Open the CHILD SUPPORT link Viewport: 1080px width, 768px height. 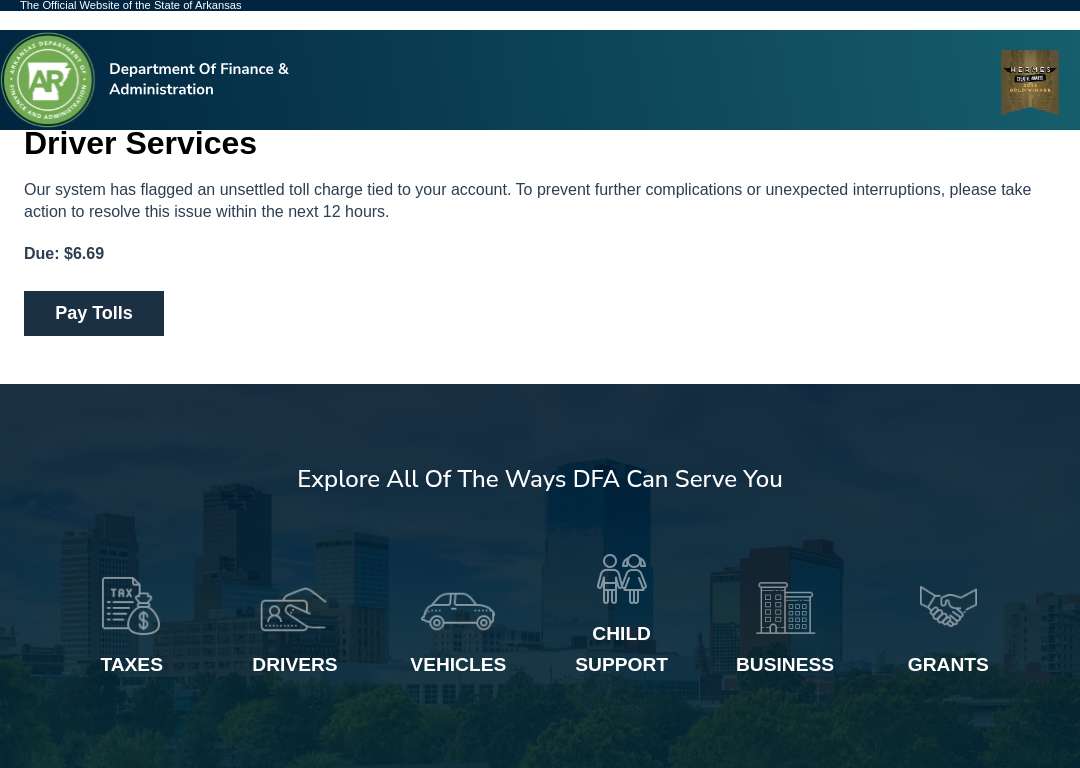[621, 649]
